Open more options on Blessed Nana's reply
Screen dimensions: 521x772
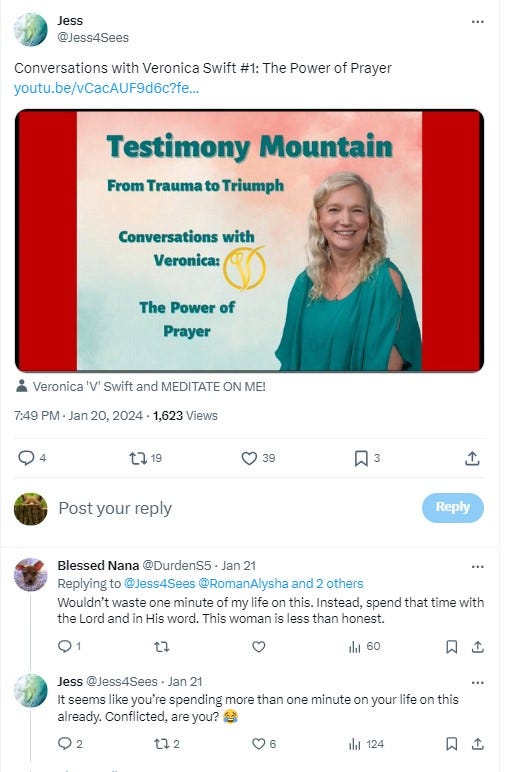coord(477,567)
